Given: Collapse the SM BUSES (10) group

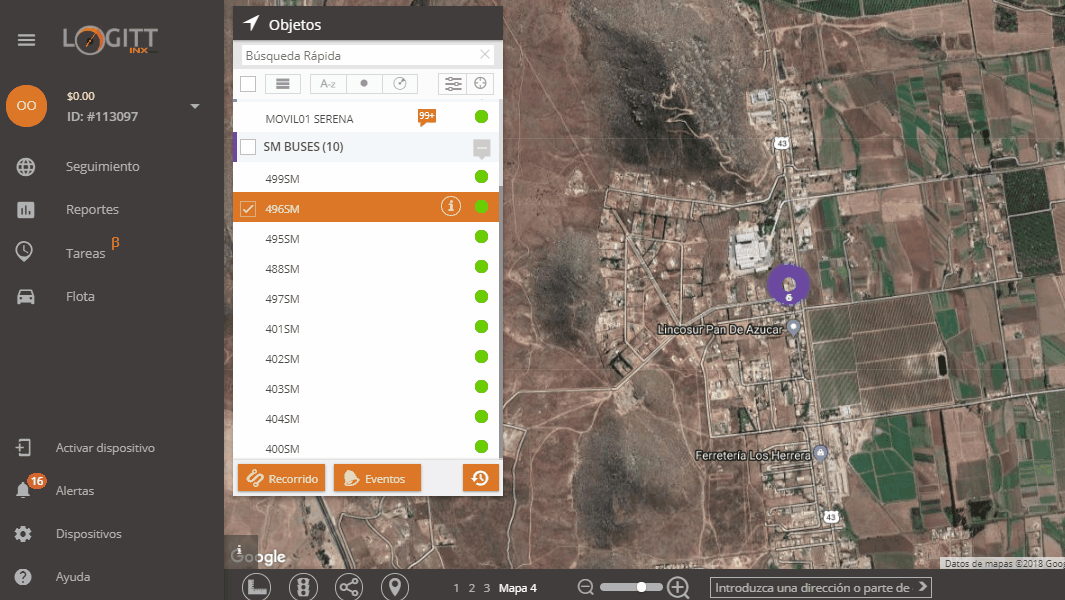Looking at the screenshot, I should (482, 148).
